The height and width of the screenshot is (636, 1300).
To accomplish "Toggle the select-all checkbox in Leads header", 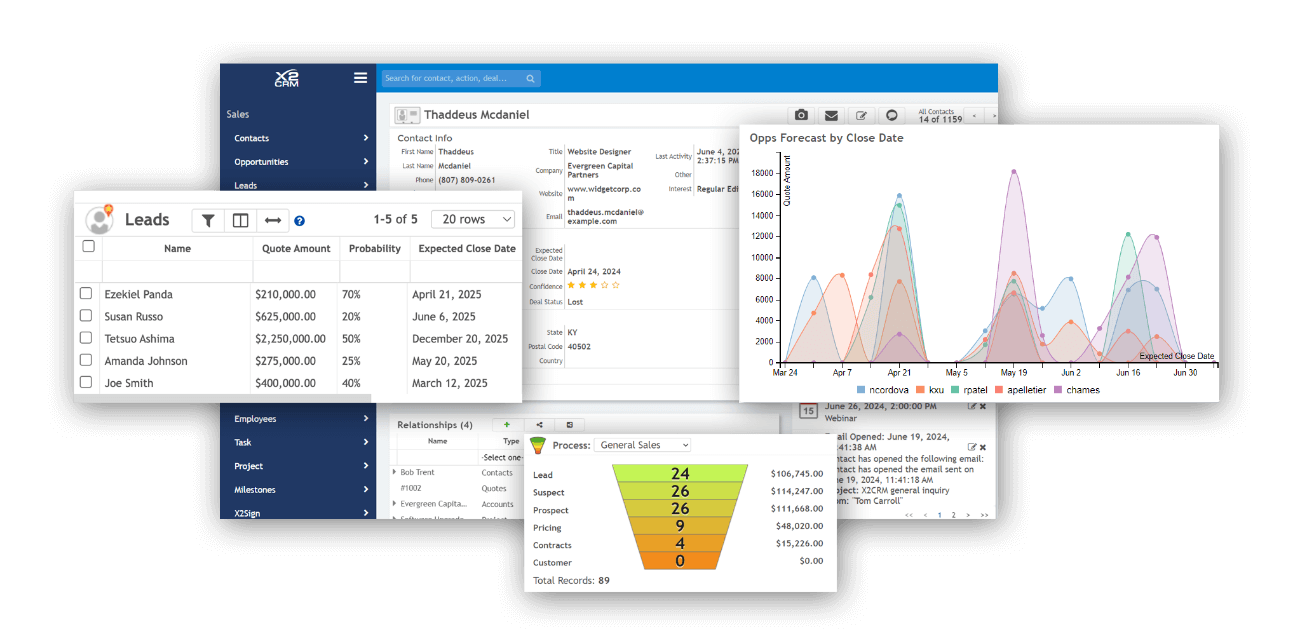I will [88, 246].
